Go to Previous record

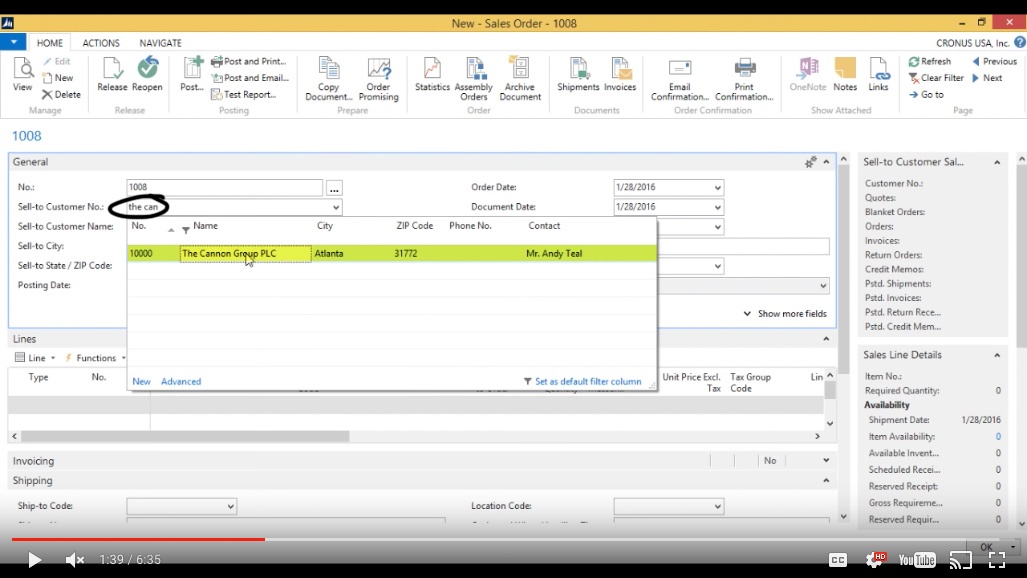pos(994,61)
